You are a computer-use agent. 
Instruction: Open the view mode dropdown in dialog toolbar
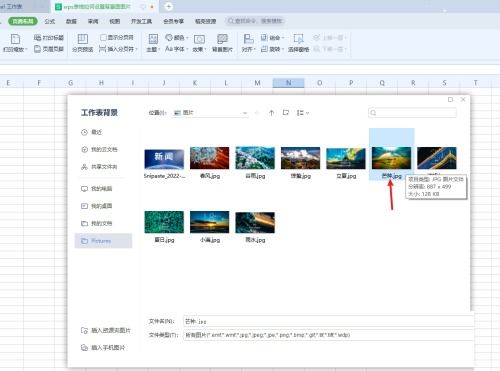303,113
